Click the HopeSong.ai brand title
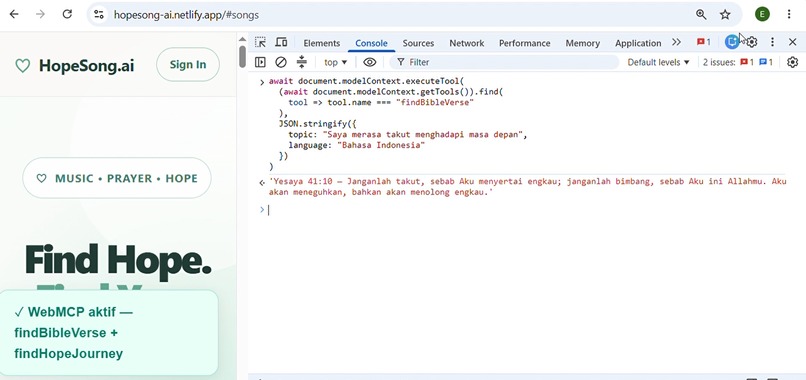The height and width of the screenshot is (380, 806). tap(87, 65)
